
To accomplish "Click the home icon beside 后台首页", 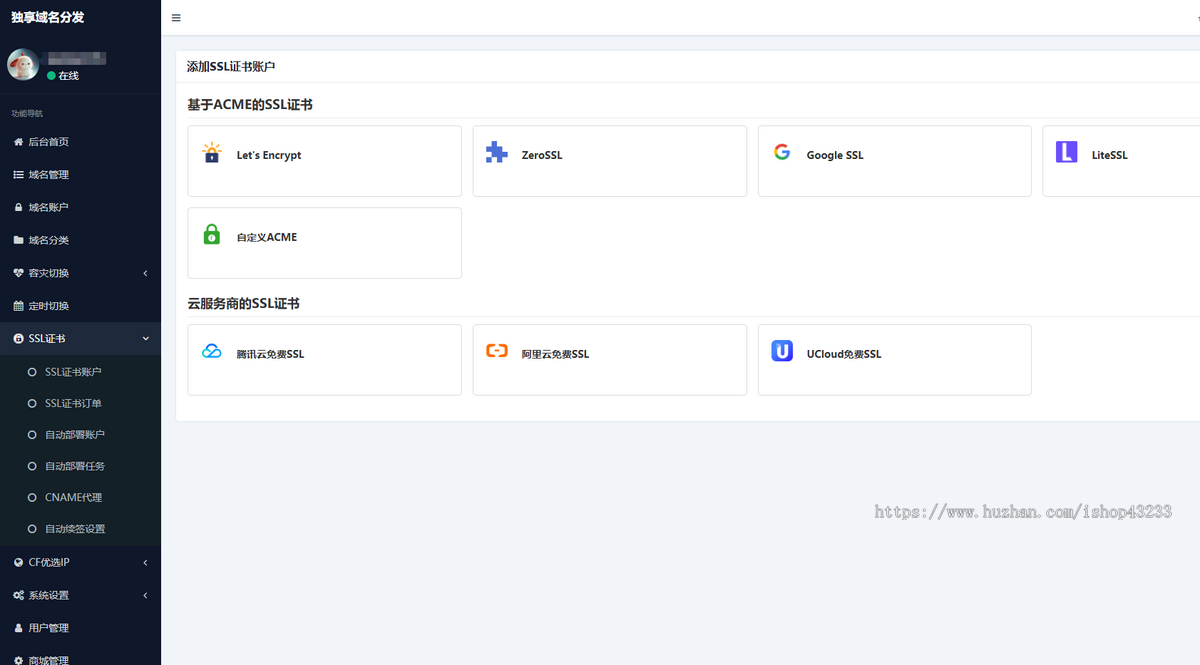I will pyautogui.click(x=18, y=142).
